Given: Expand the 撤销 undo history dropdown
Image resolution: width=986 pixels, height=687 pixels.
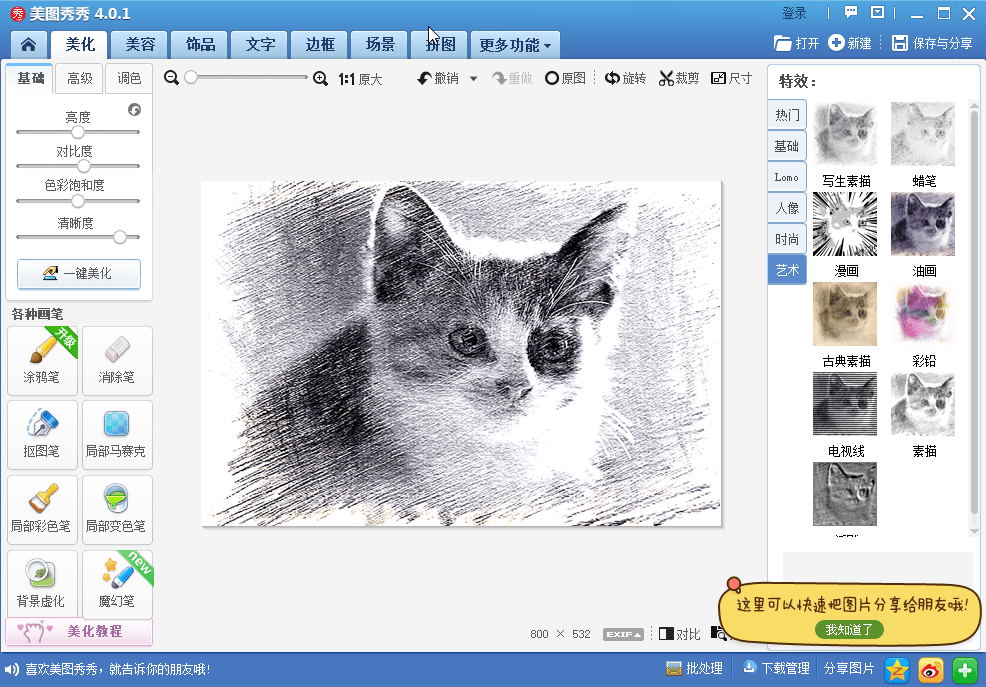Looking at the screenshot, I should tap(474, 79).
